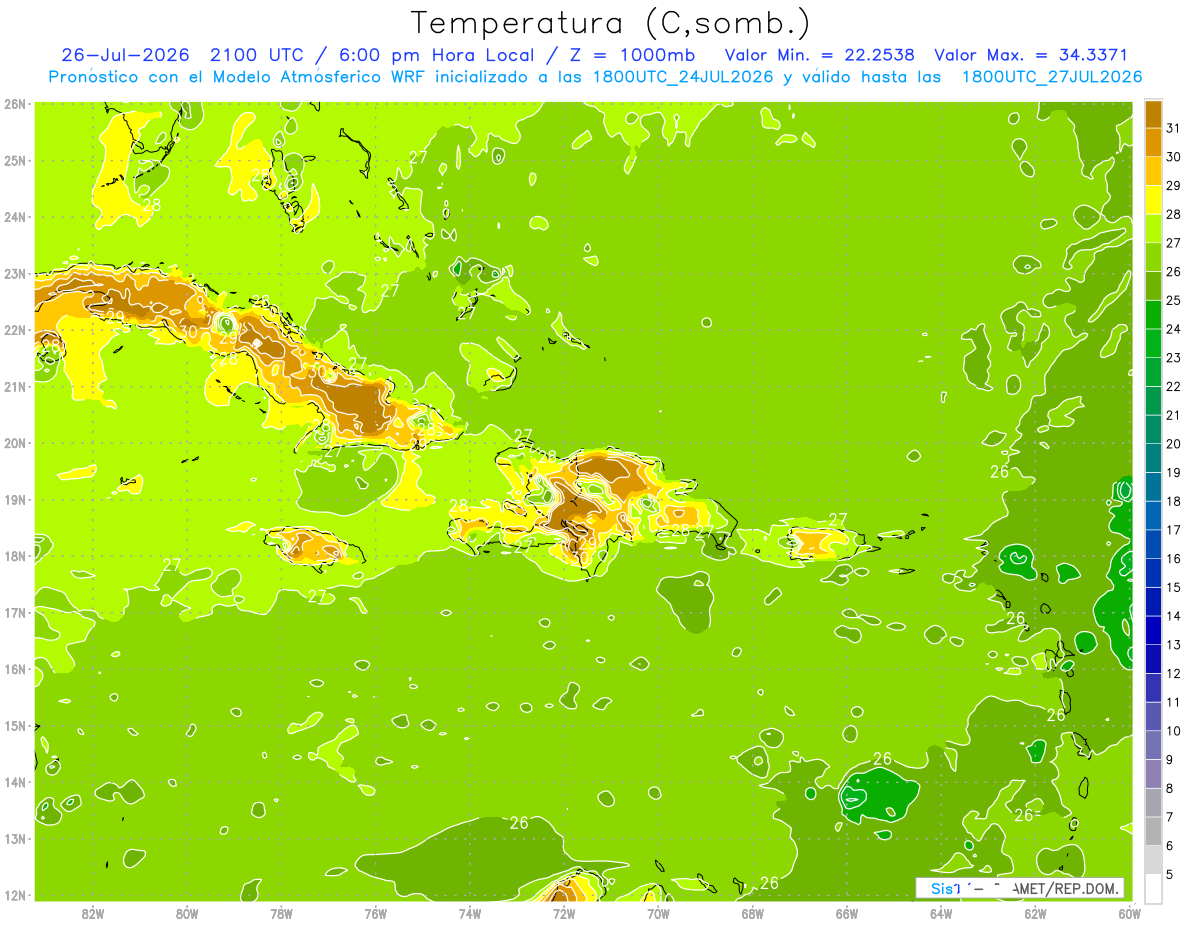Click the "70W" longitude axis label
The height and width of the screenshot is (927, 1200).
(658, 913)
